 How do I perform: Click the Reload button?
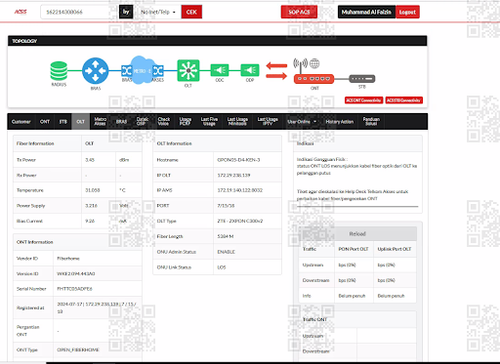[x=357, y=234]
